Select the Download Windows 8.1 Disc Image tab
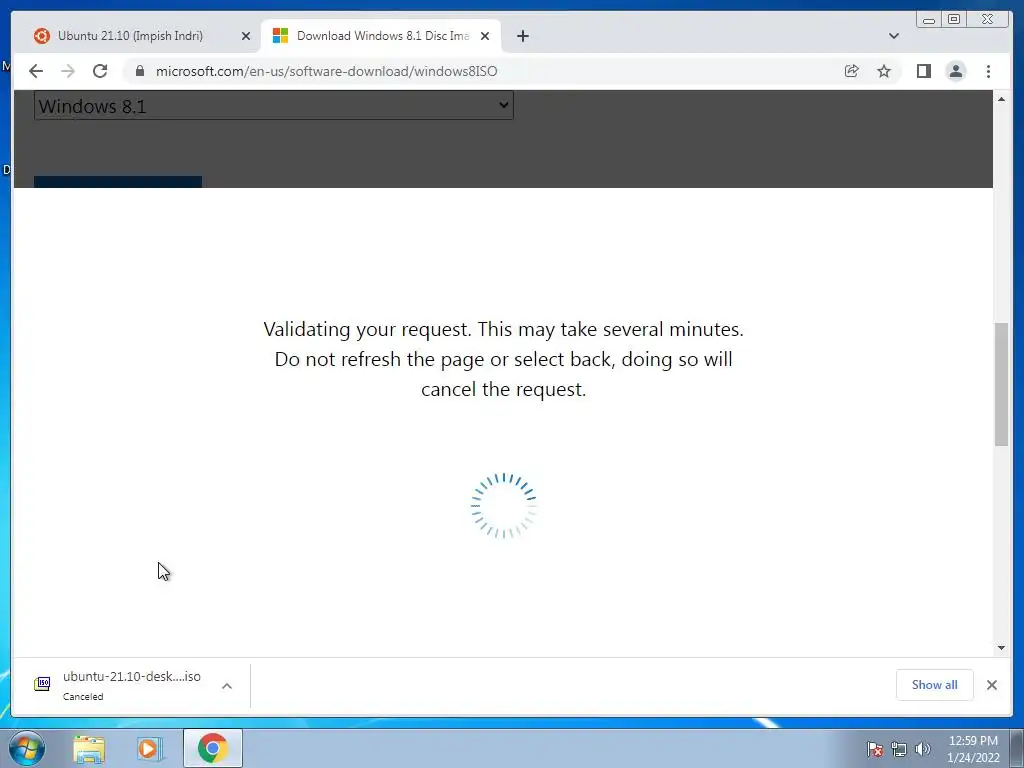The height and width of the screenshot is (768, 1024). [x=382, y=36]
